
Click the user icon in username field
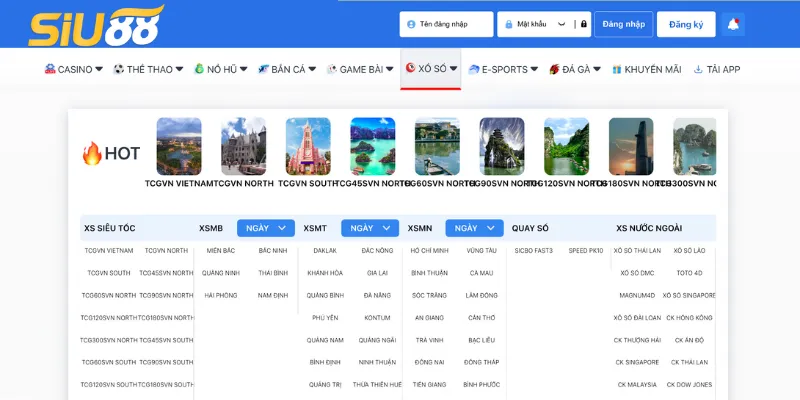click(411, 24)
